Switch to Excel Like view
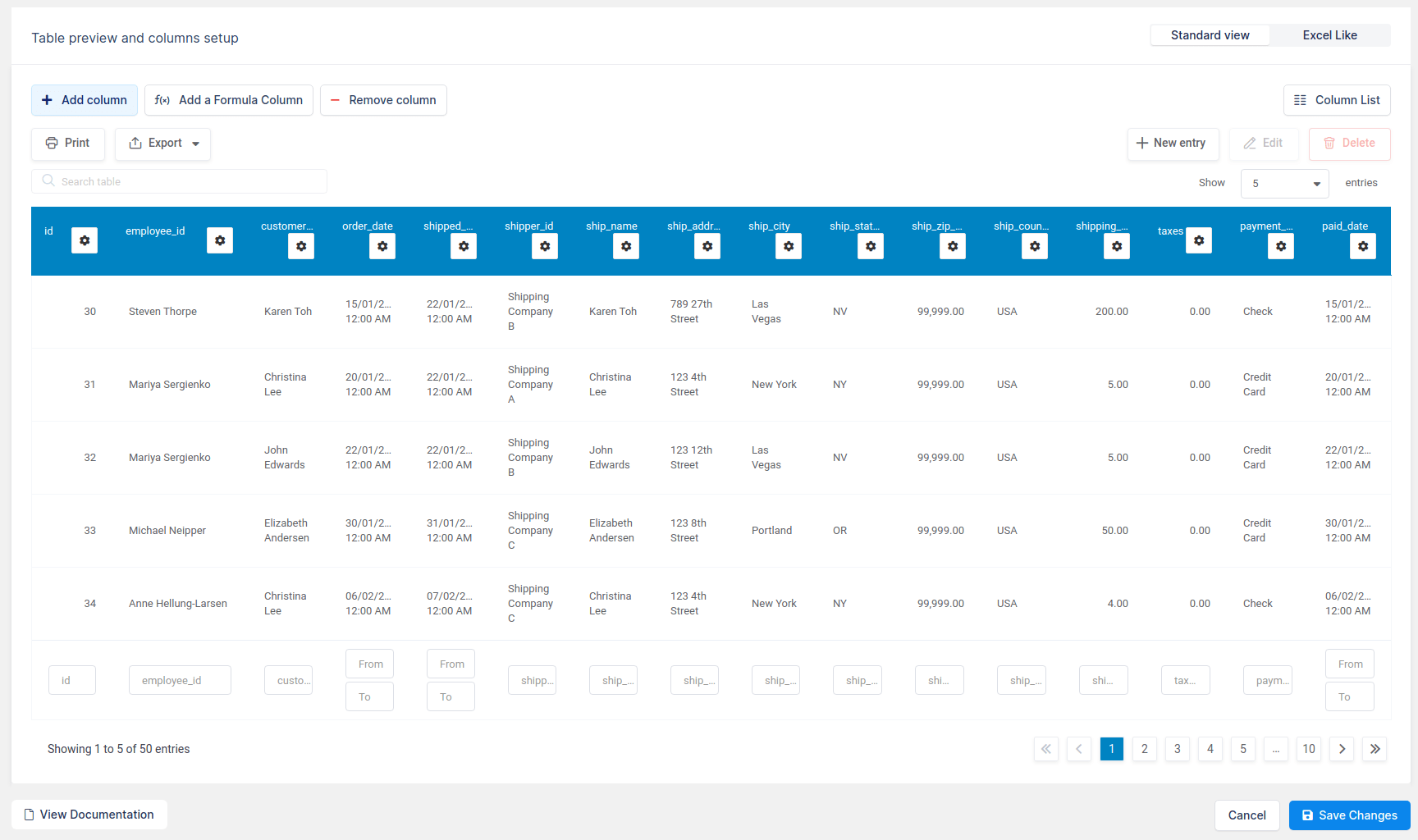 point(1329,34)
